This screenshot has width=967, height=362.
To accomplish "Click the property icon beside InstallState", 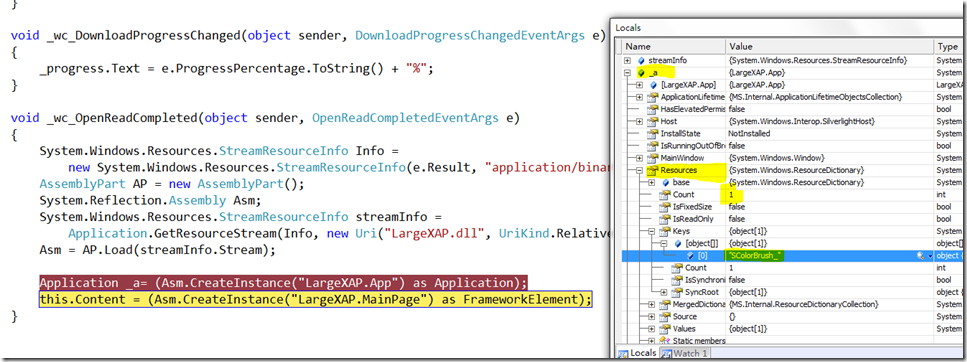I will click(652, 134).
